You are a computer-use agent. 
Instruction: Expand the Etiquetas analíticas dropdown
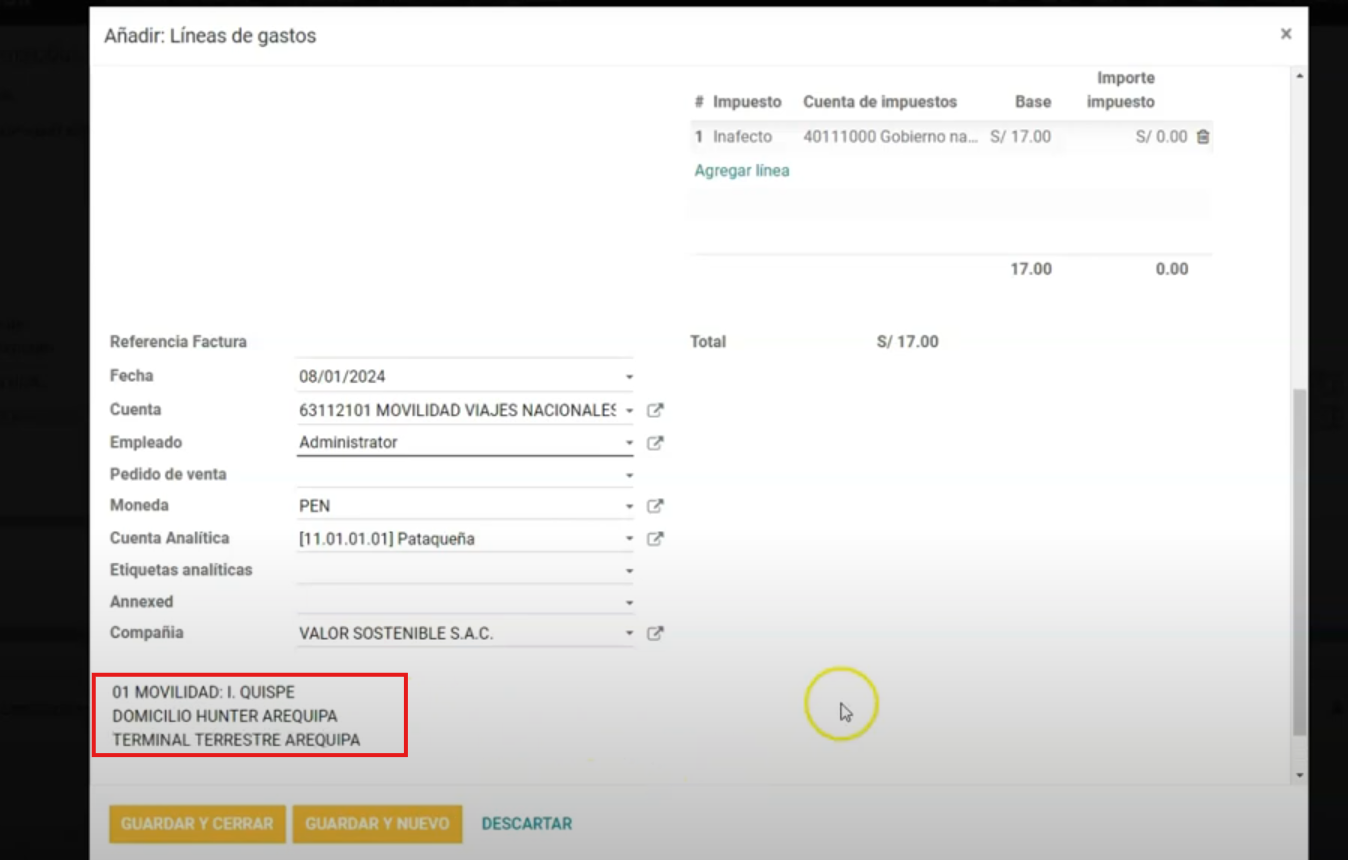tap(629, 571)
